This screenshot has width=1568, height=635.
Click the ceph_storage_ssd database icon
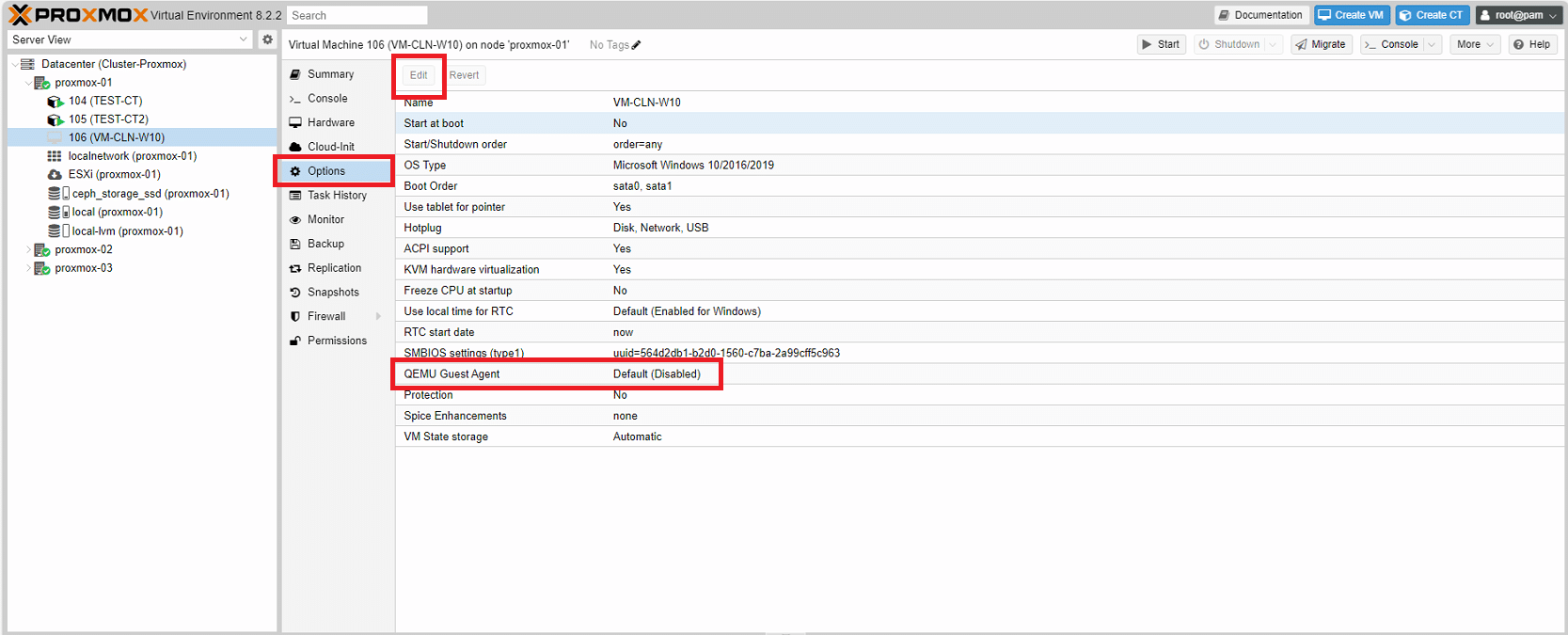(55, 193)
